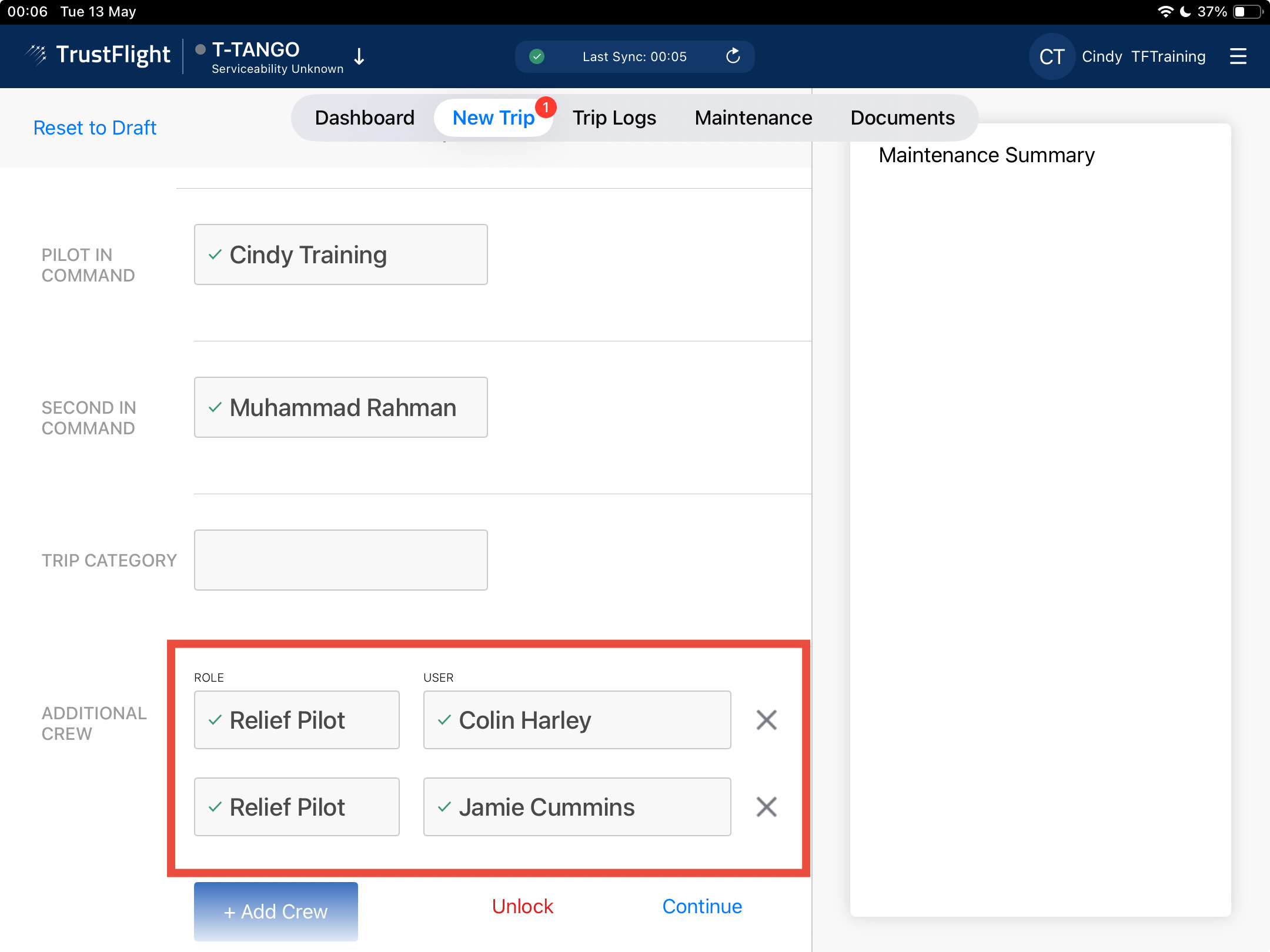Open Pilot in Command dropdown
The image size is (1270, 952).
[340, 254]
